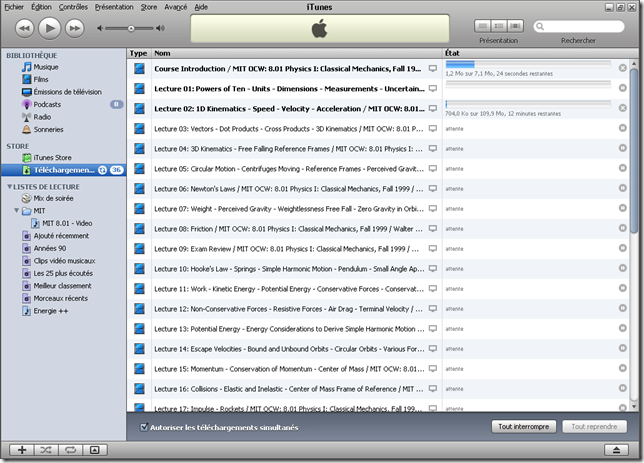Open the Contrôles menu

[73, 7]
